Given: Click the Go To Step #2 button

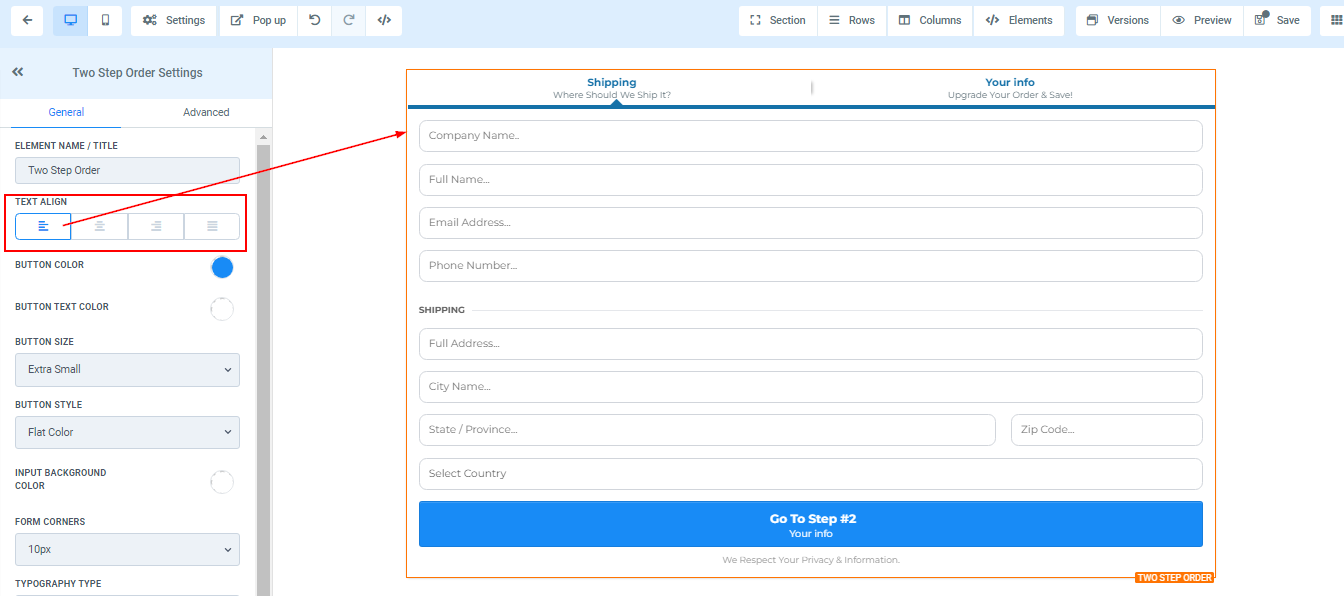Looking at the screenshot, I should pos(810,524).
